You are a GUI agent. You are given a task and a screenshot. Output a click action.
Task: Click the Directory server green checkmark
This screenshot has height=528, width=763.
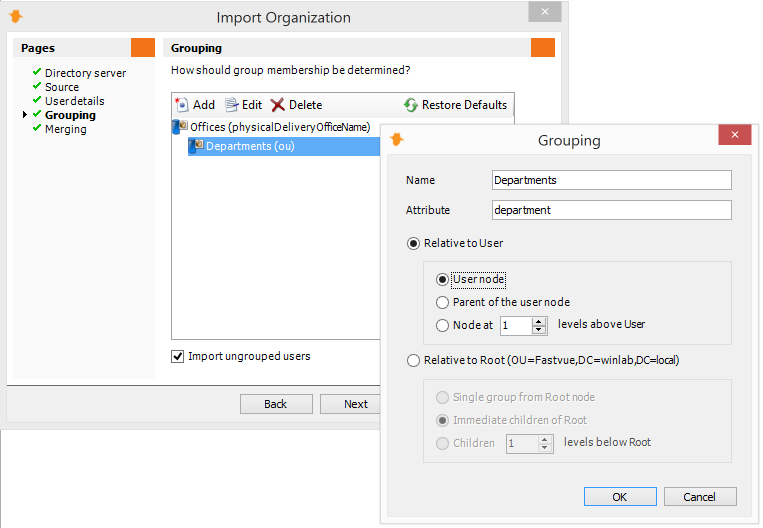(x=37, y=72)
